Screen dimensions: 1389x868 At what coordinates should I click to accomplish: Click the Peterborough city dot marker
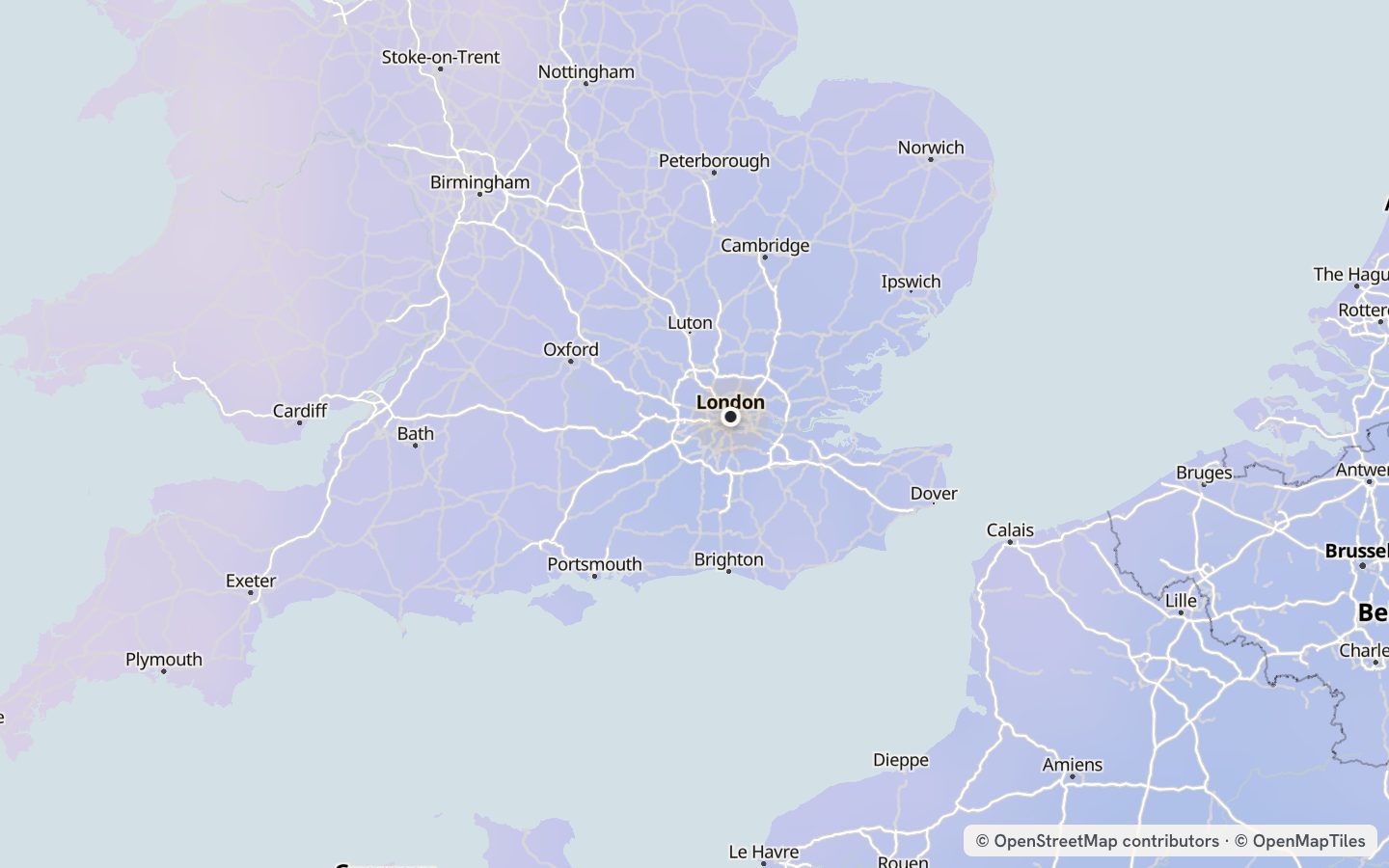[714, 174]
